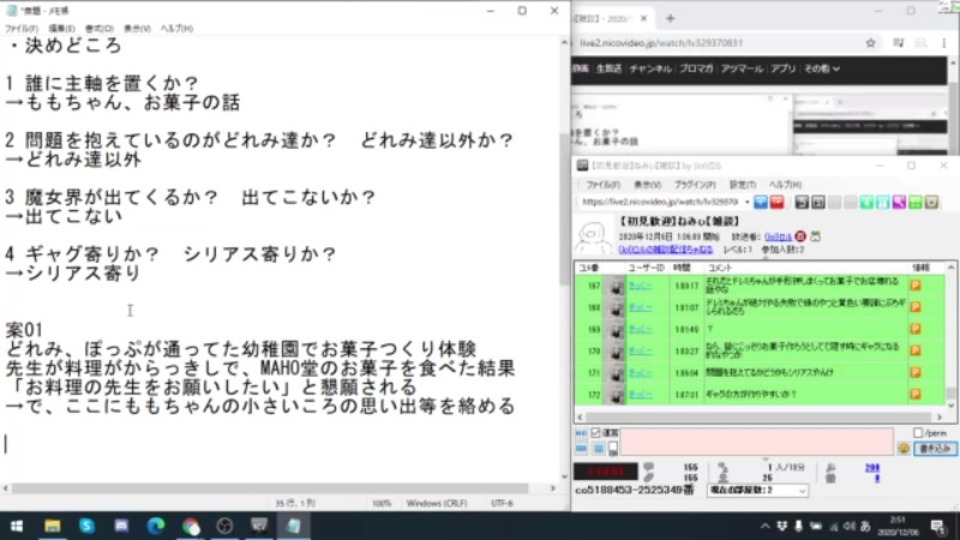The height and width of the screenshot is (540, 960).
Task: Open comment viewer プラグイン(P) menu
Action: tap(694, 184)
